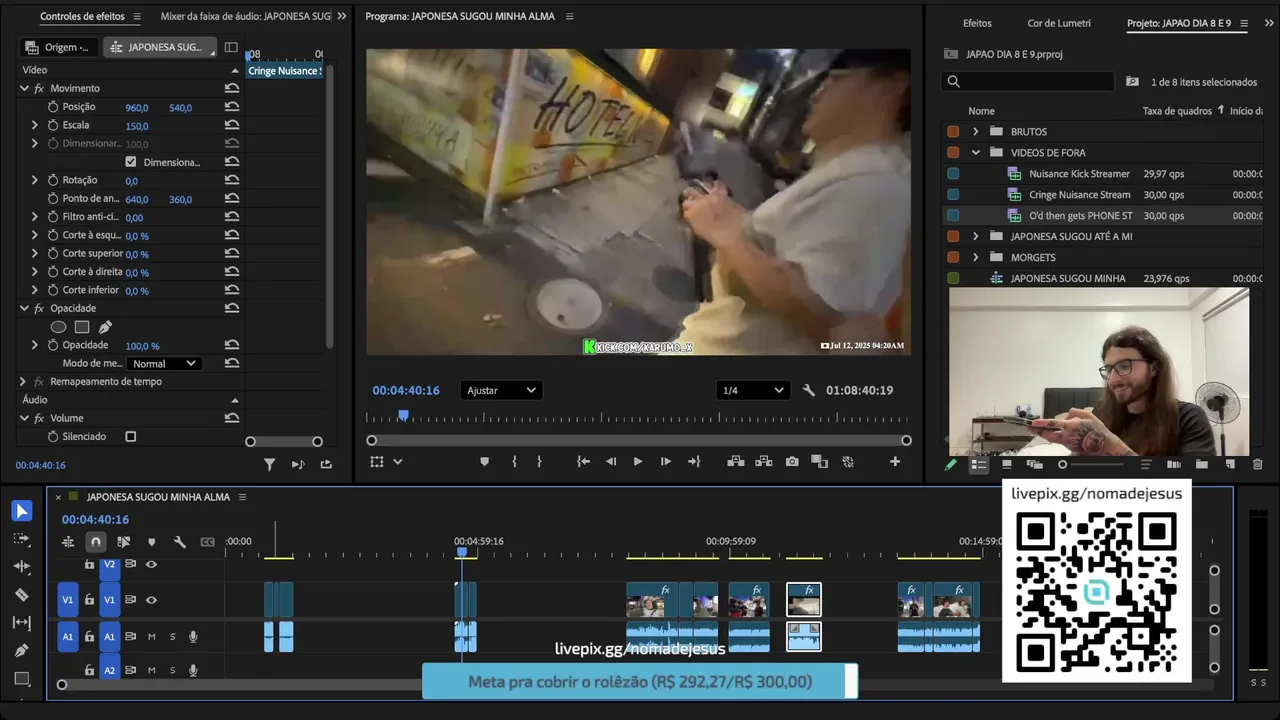1280x720 pixels.
Task: Enable voice-over record on A1
Action: point(193,637)
